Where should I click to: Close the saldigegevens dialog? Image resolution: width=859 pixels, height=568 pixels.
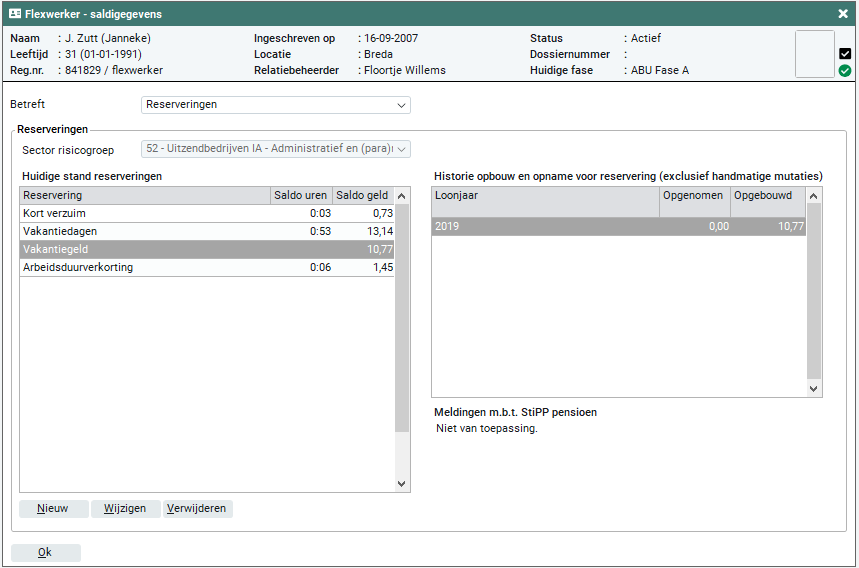[843, 14]
